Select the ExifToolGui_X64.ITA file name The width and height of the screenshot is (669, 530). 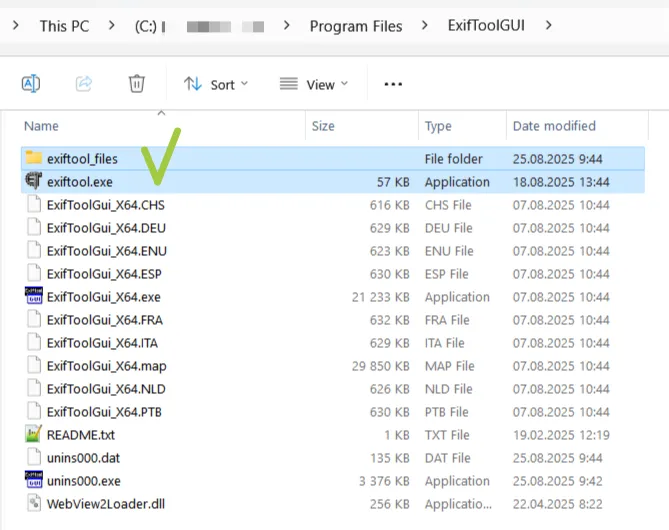click(x=102, y=344)
